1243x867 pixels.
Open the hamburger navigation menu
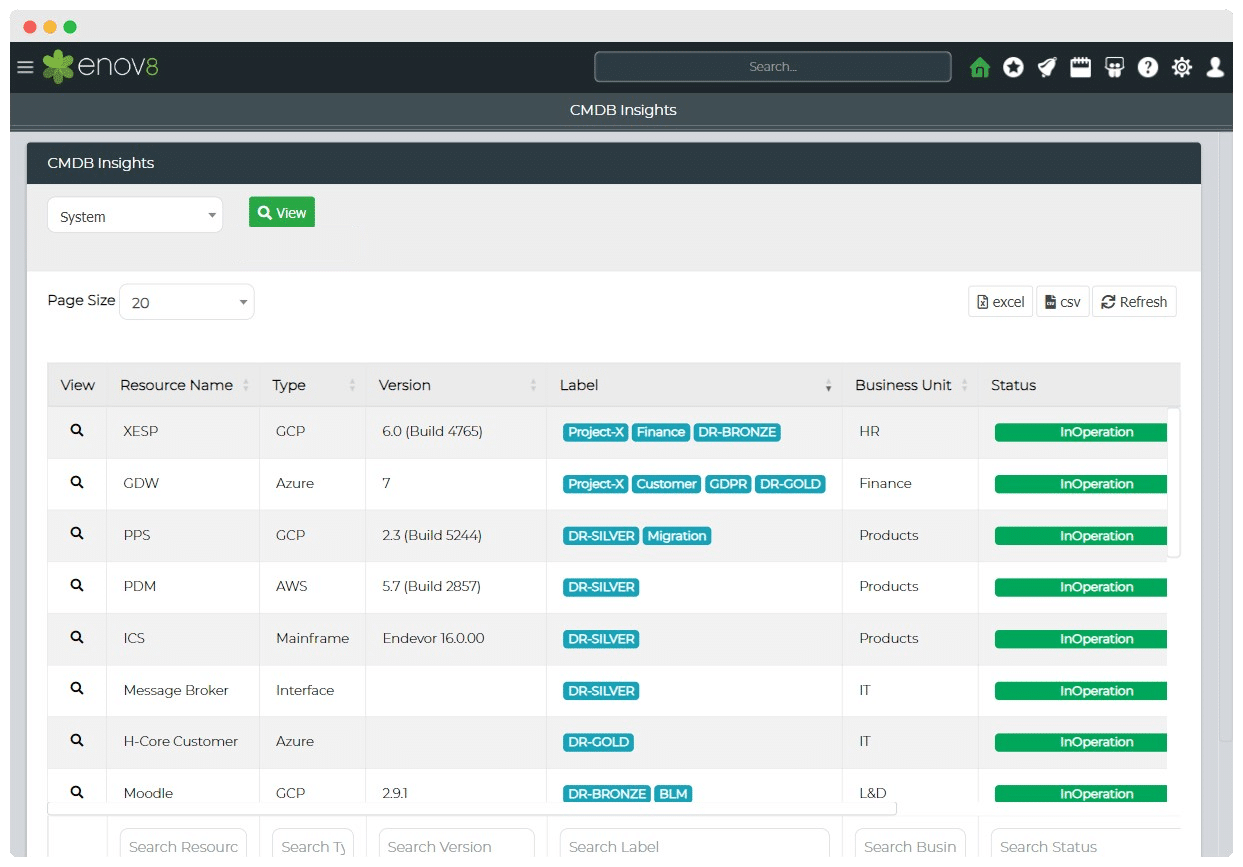click(x=25, y=67)
